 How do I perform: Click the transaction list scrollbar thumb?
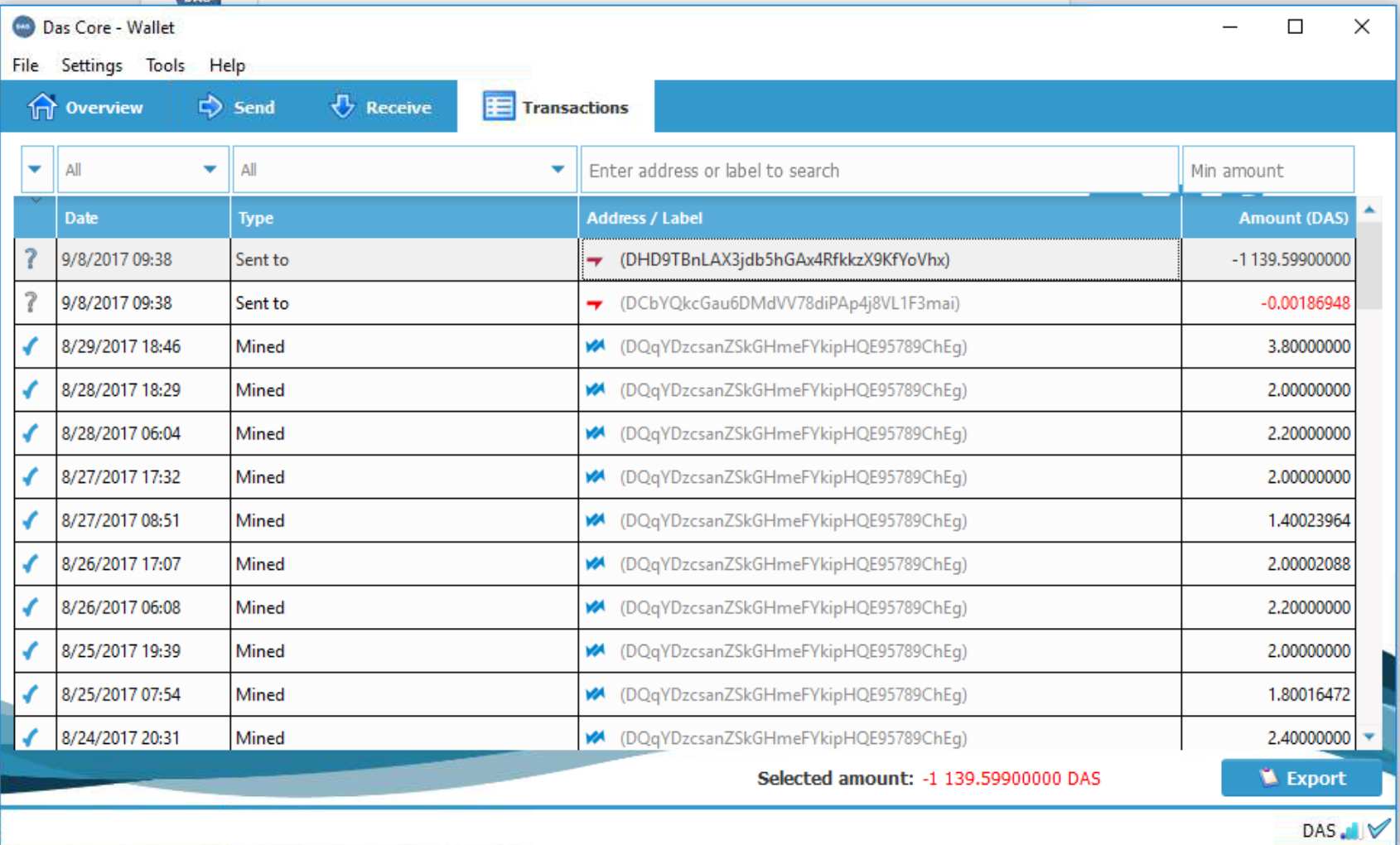1369,266
